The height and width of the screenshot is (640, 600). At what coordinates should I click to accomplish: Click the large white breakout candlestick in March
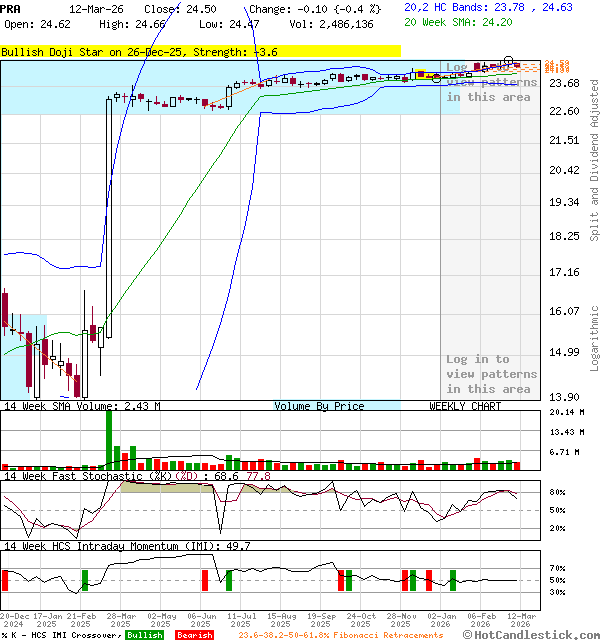click(109, 216)
